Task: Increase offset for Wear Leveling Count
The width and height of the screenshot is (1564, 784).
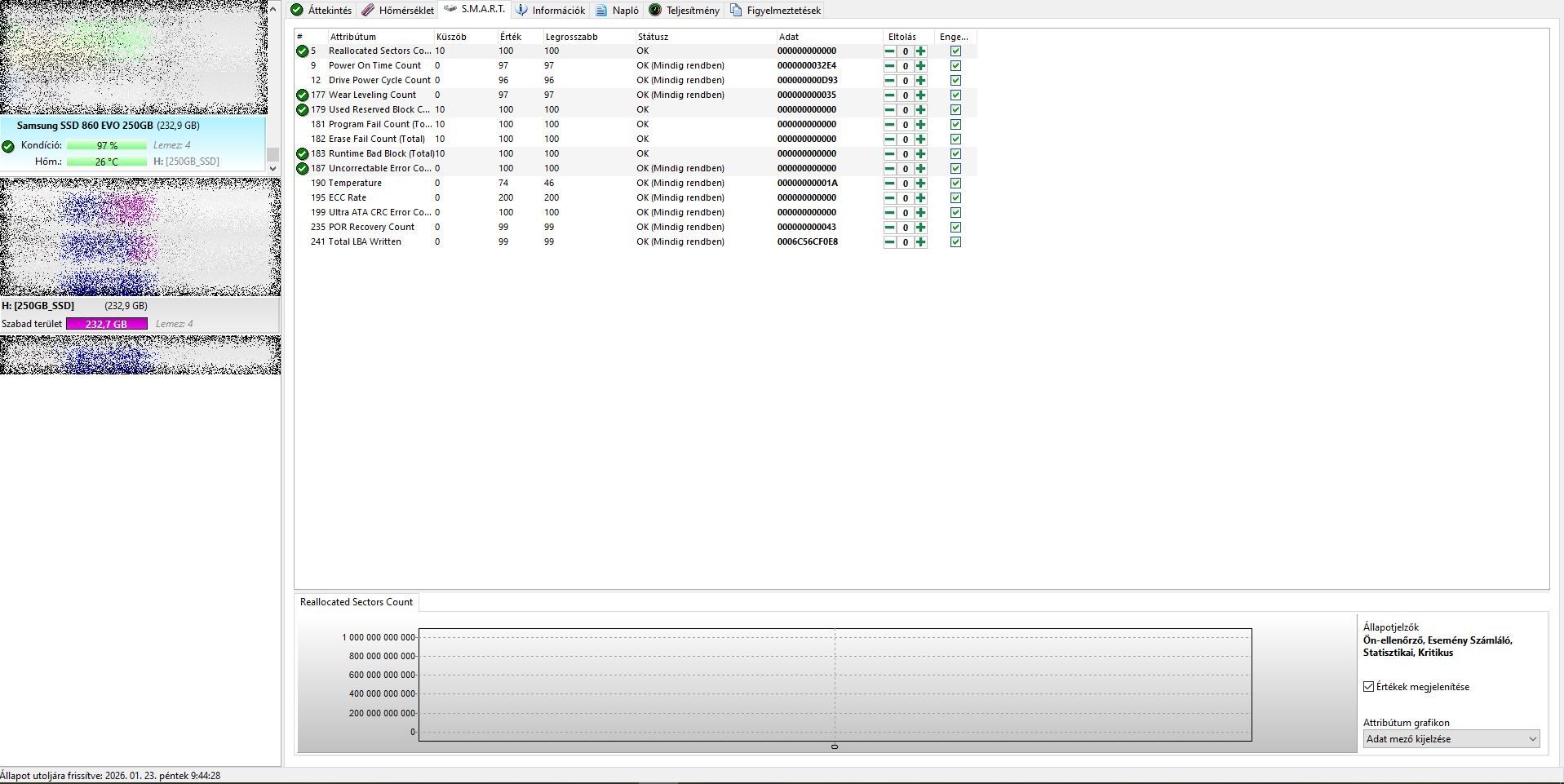Action: point(920,95)
